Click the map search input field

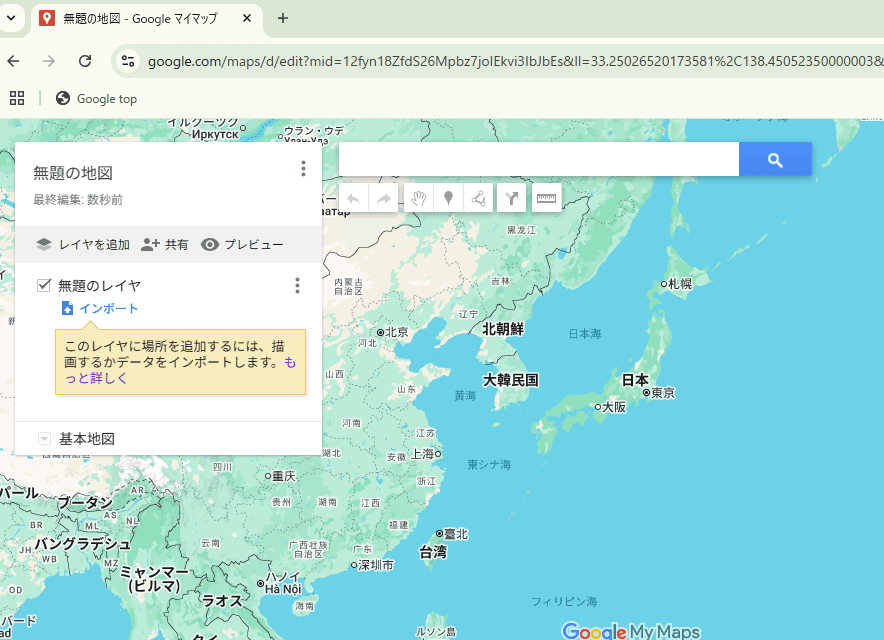tap(538, 160)
